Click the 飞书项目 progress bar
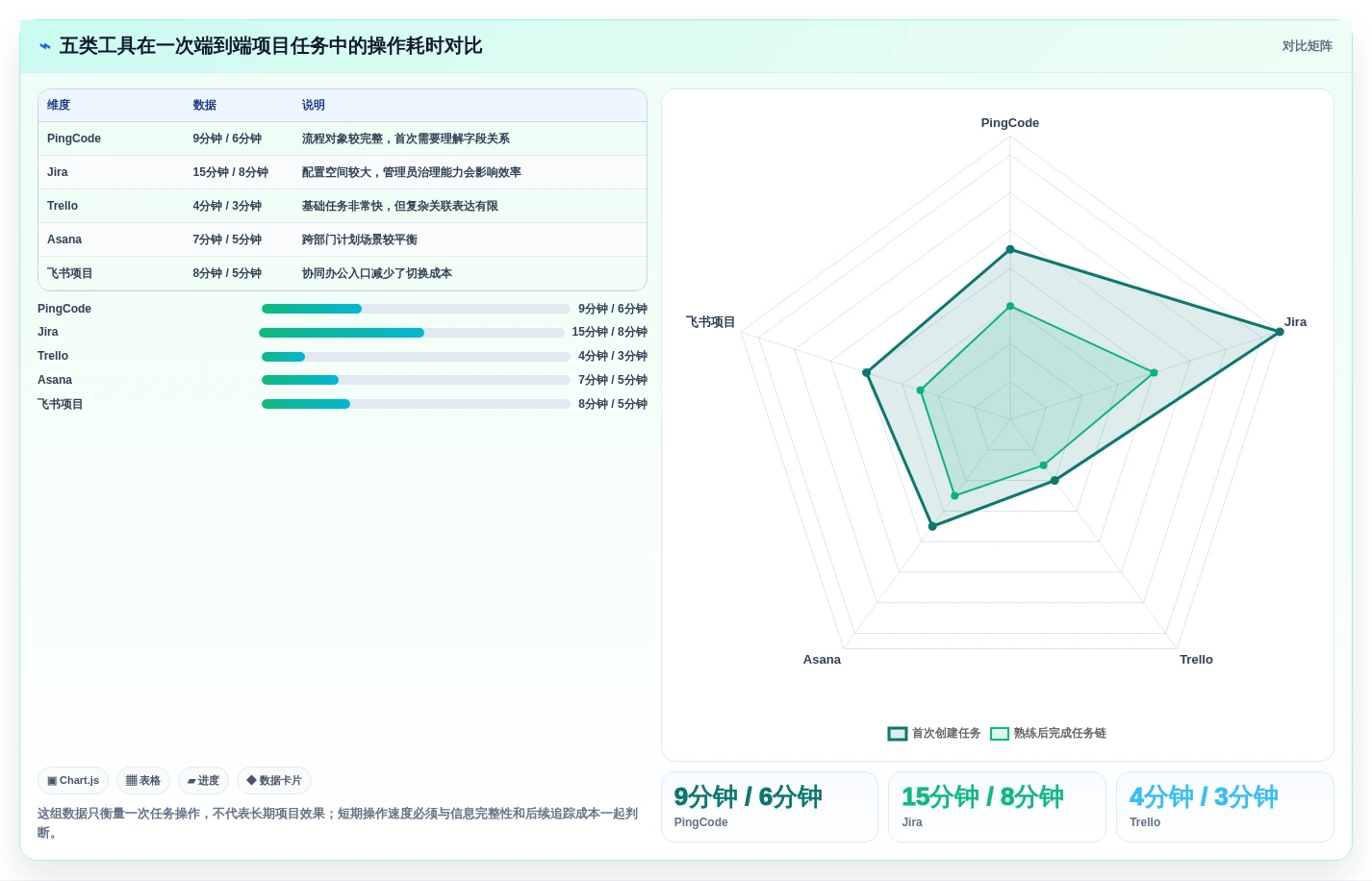Viewport: 1372px width, 881px height. (416, 404)
